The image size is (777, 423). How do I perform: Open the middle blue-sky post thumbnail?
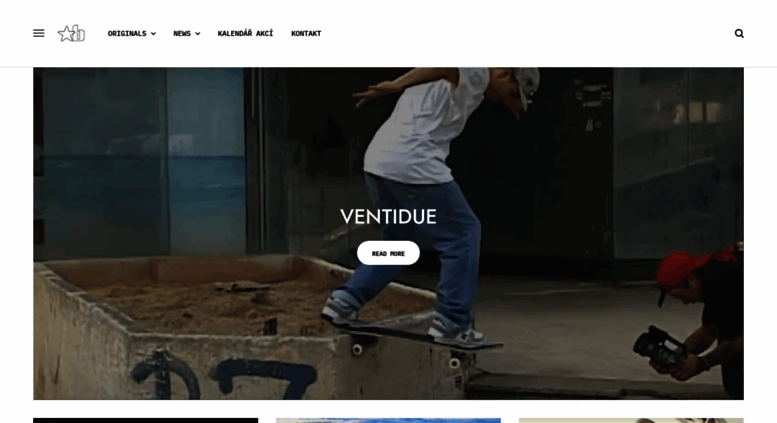(x=388, y=421)
